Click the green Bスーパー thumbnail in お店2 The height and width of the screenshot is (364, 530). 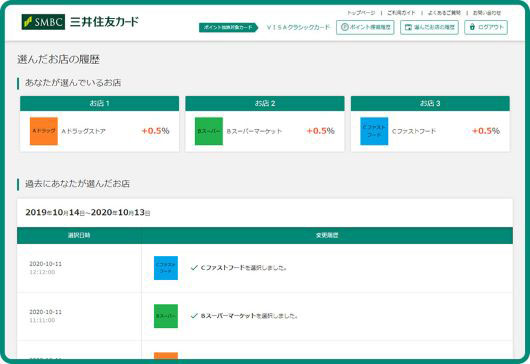pos(209,131)
